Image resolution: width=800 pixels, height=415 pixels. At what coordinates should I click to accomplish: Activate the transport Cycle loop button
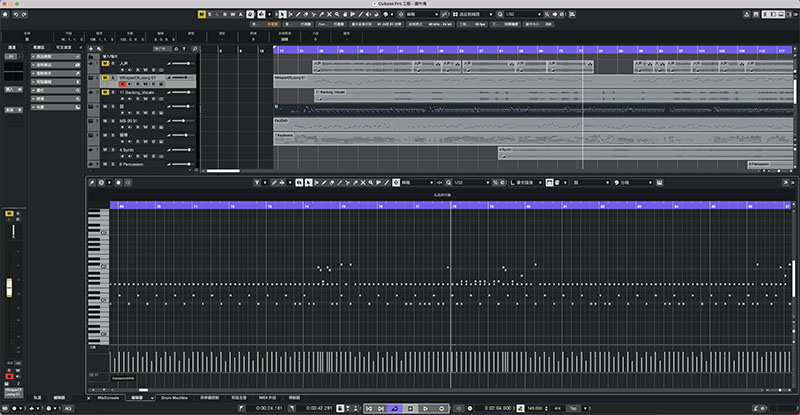coord(394,408)
